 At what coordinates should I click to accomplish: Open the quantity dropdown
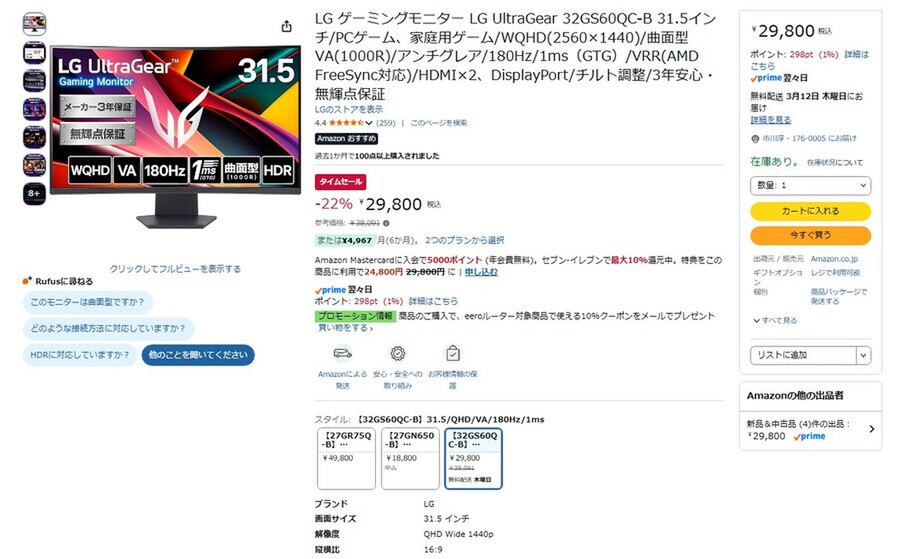point(810,185)
